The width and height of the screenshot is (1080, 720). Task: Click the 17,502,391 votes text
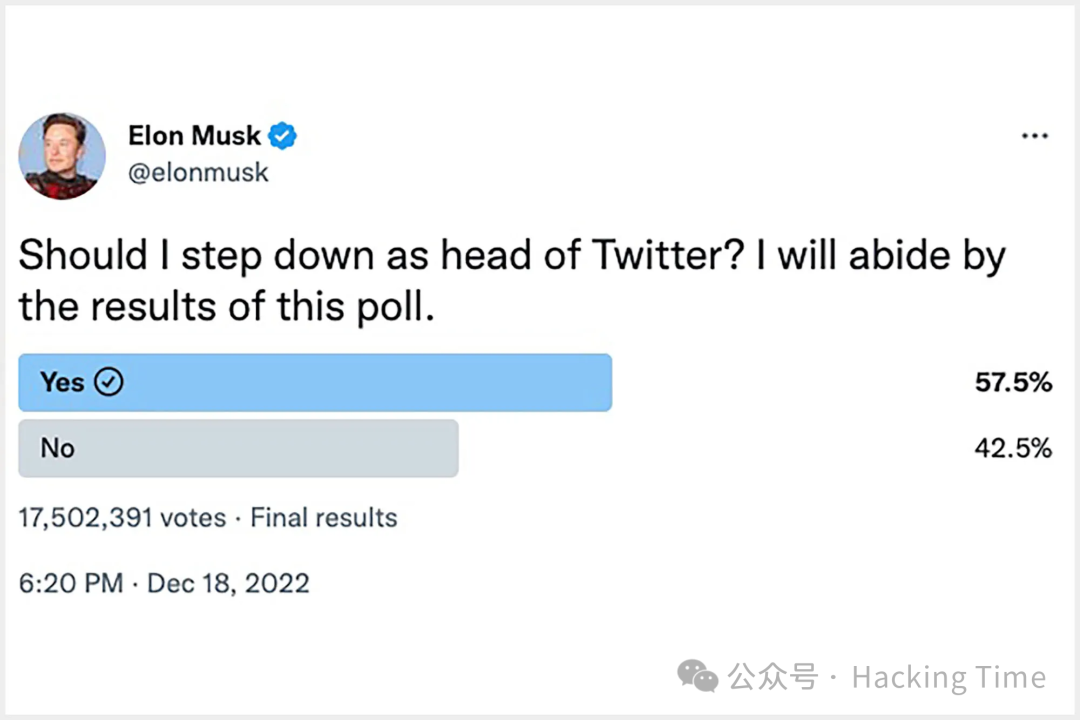pos(121,517)
